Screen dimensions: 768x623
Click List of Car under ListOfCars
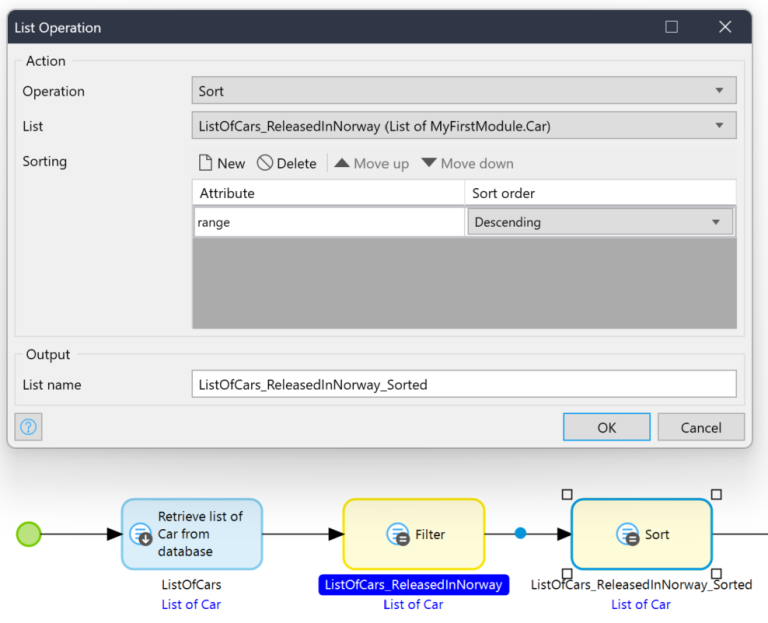click(192, 604)
